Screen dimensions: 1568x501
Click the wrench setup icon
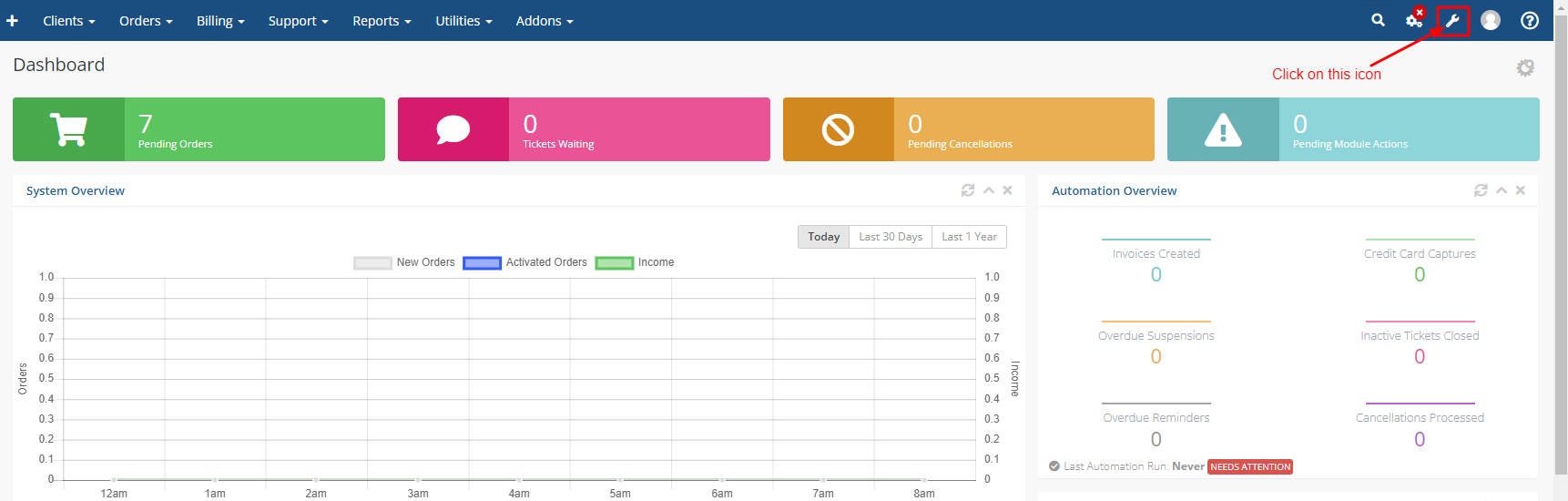point(1452,20)
